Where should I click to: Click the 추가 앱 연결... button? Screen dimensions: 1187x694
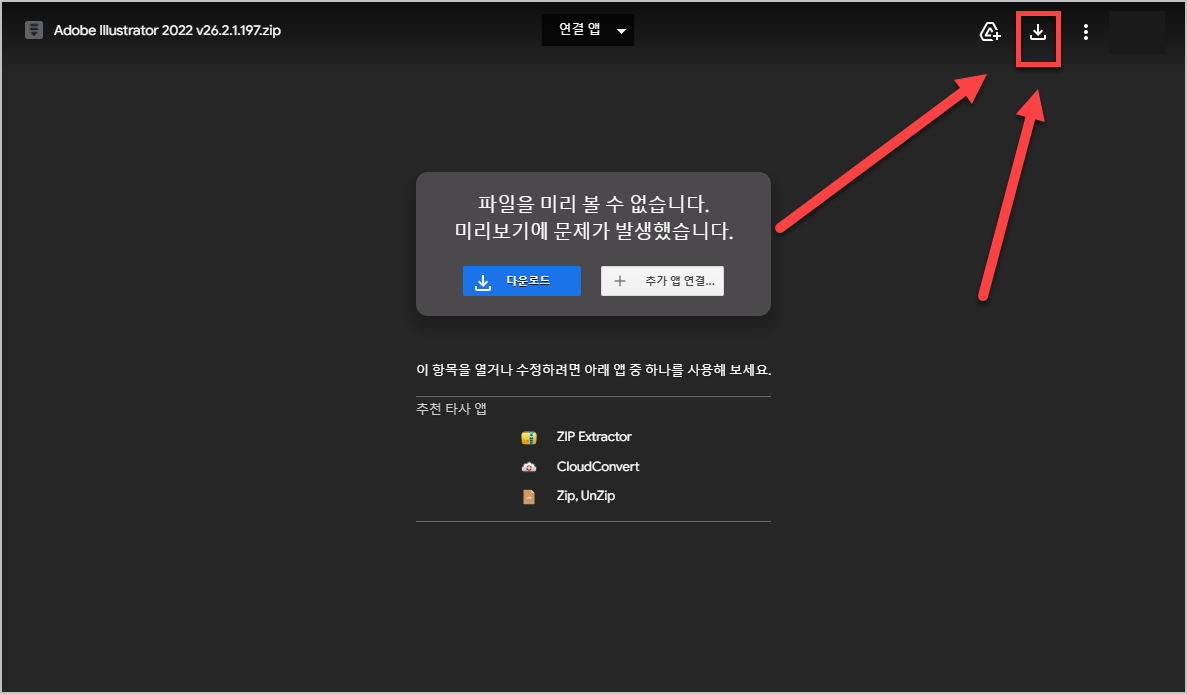click(662, 281)
